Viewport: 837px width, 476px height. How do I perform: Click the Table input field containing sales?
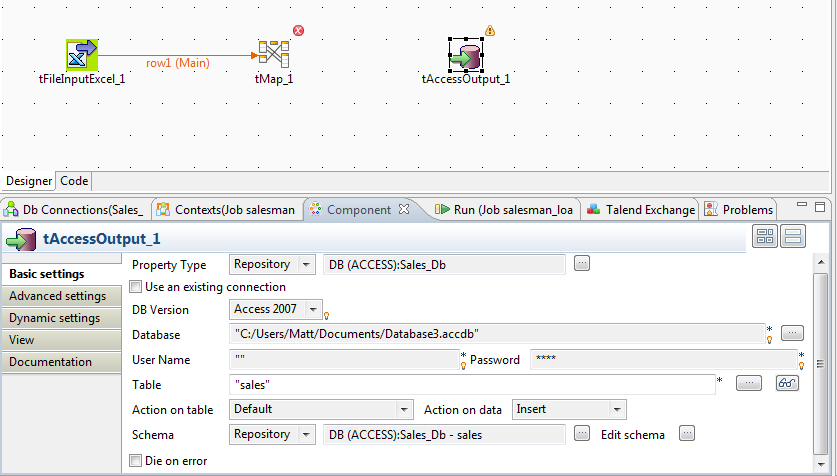tap(472, 384)
